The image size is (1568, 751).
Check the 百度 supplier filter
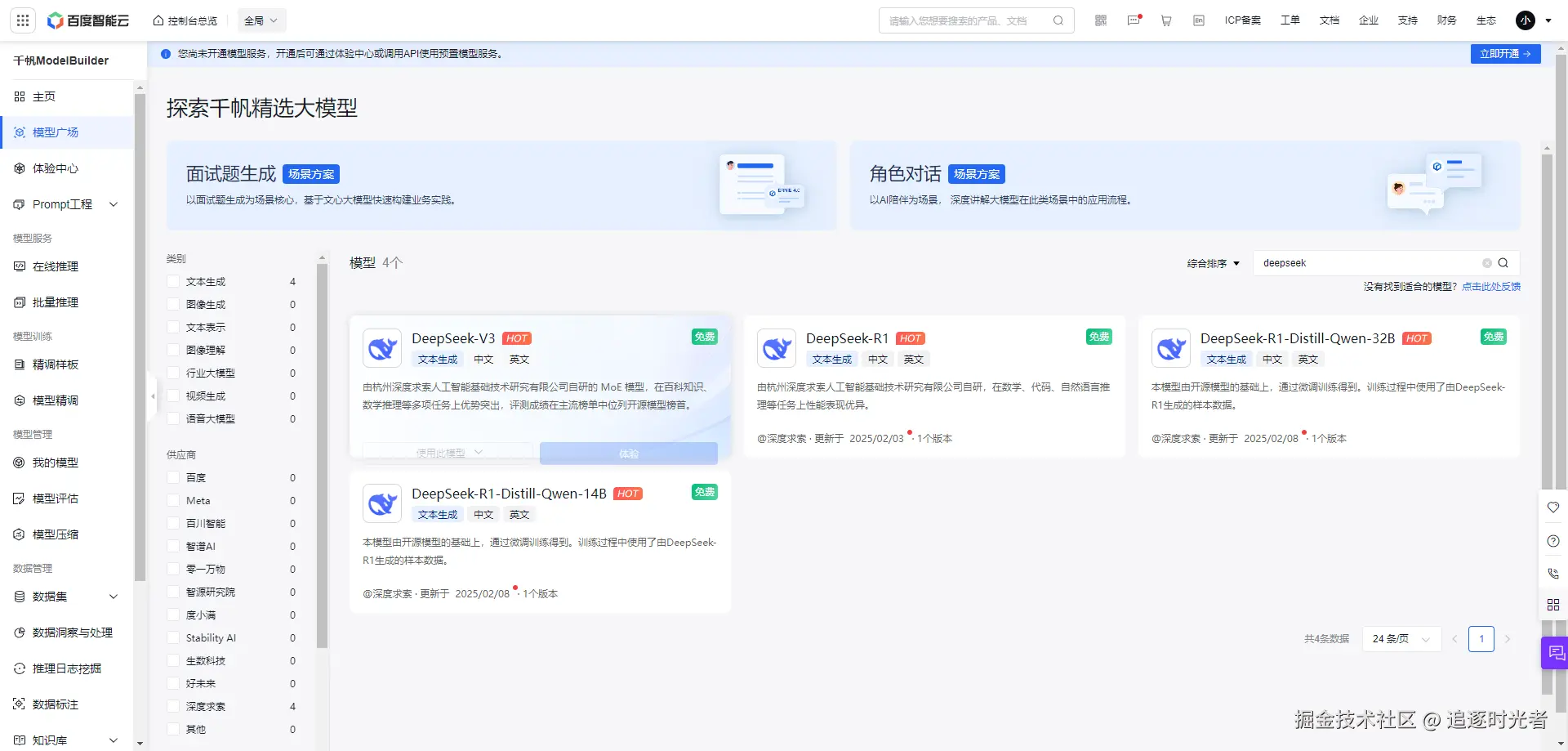[x=173, y=477]
